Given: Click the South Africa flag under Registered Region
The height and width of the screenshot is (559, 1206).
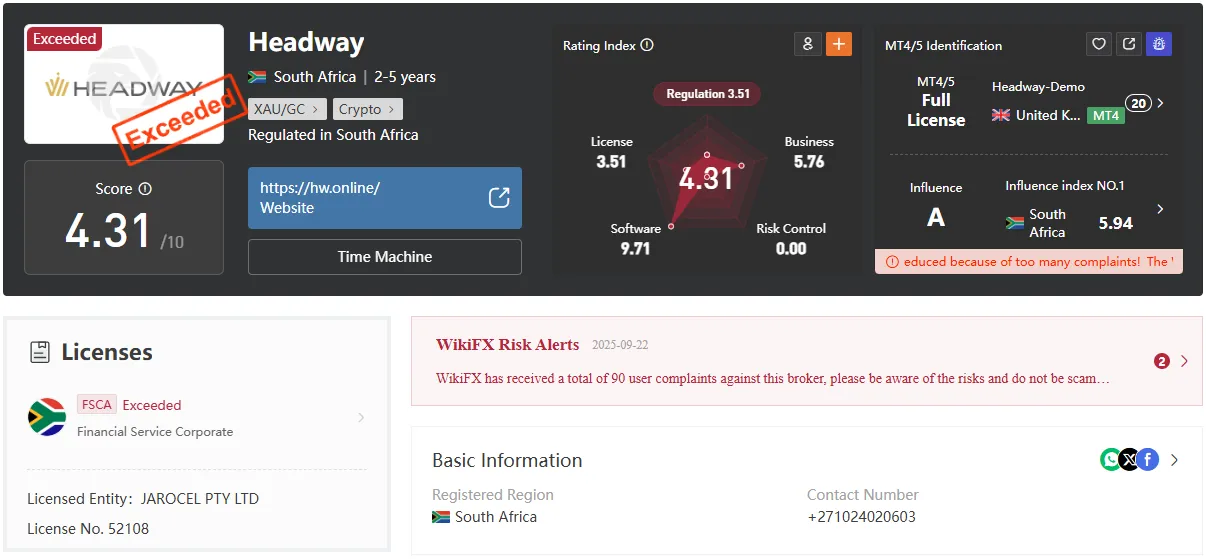Looking at the screenshot, I should coord(441,517).
